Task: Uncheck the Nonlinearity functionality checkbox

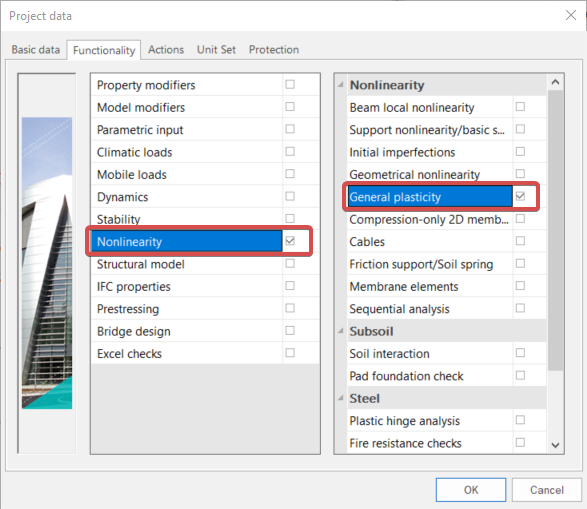Action: (290, 241)
